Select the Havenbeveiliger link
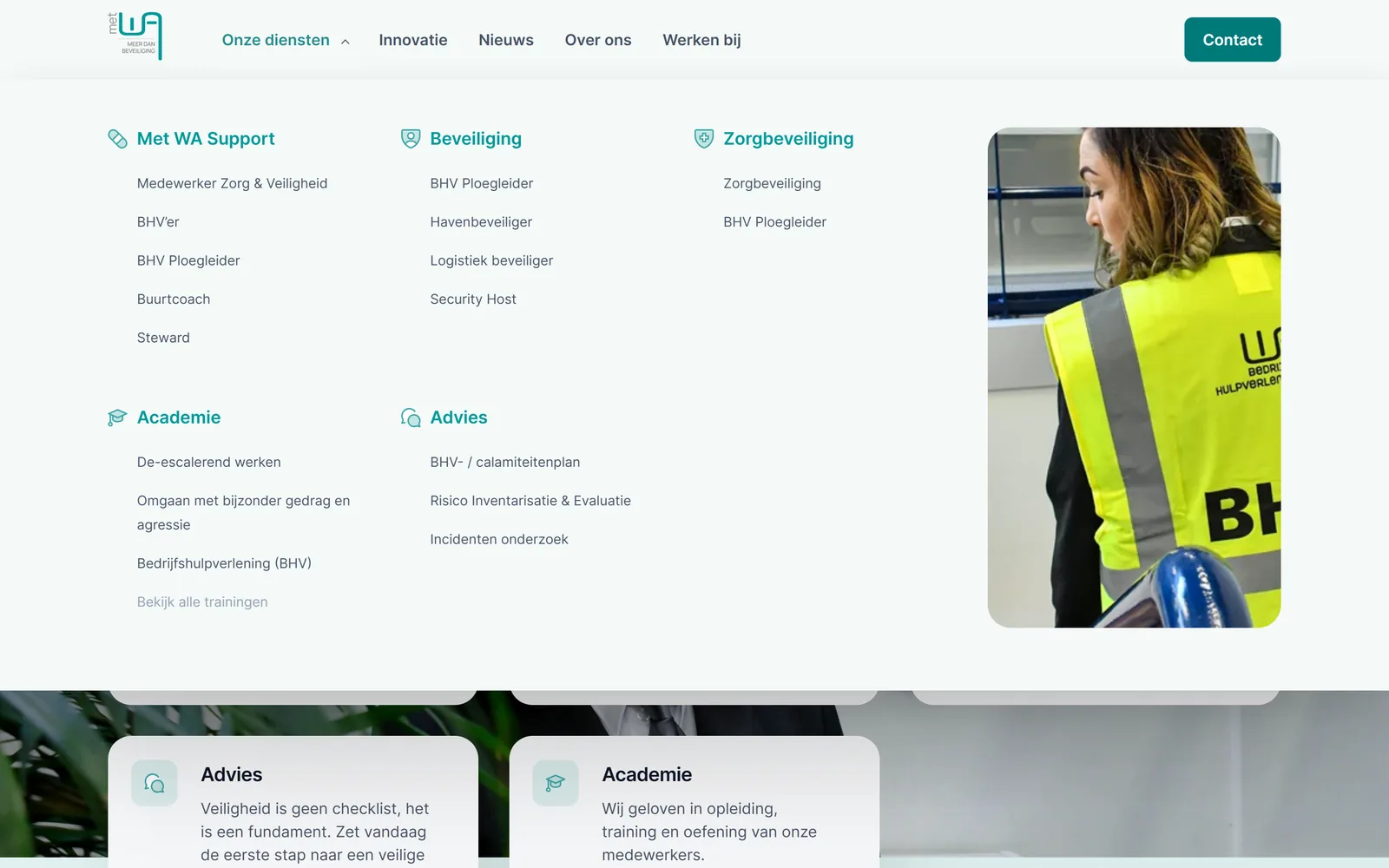Screen dimensions: 1389x868 pos(481,222)
